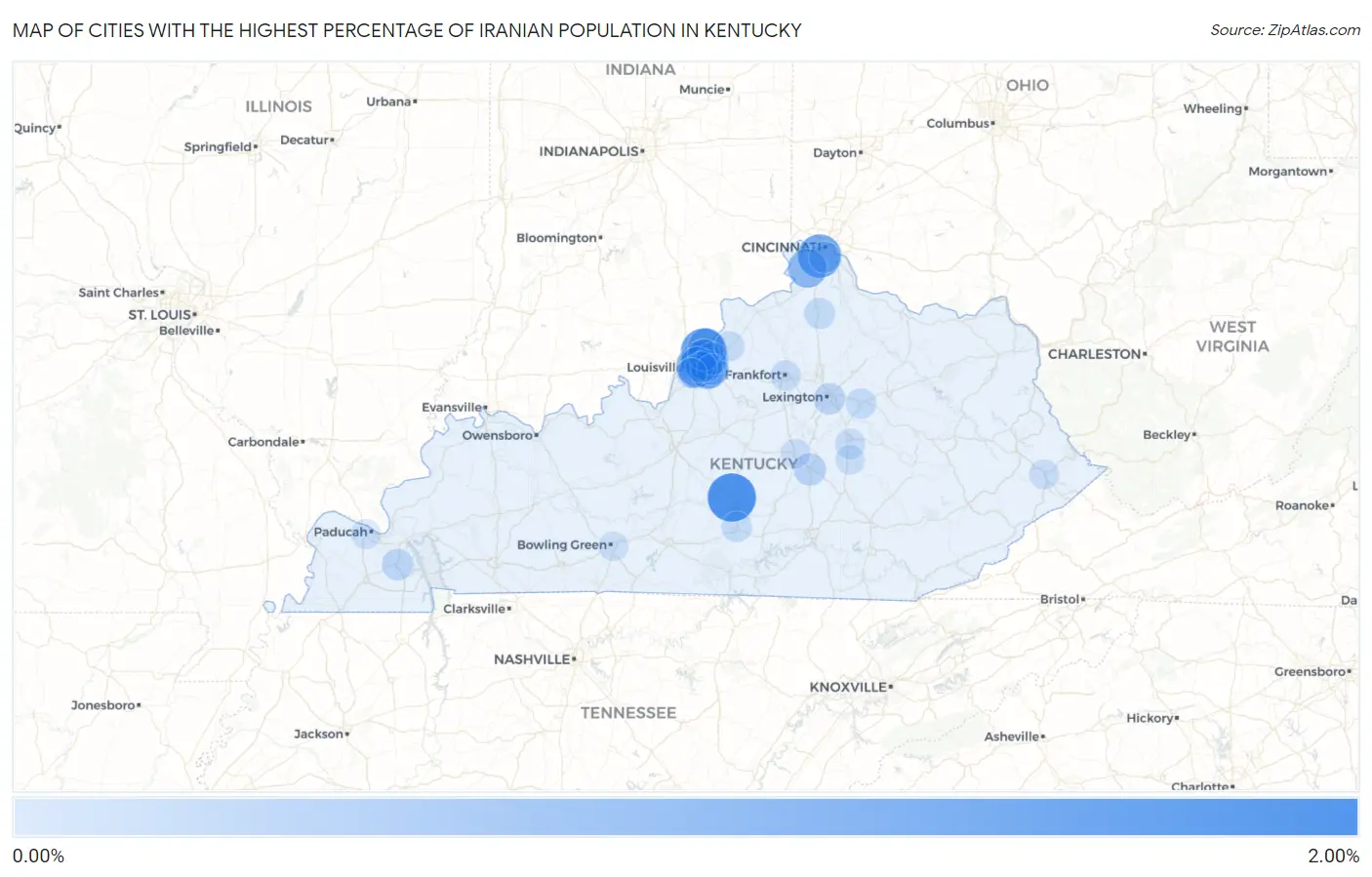Click the bubble at Bowling Green
This screenshot has height=877, width=1372.
click(x=613, y=546)
